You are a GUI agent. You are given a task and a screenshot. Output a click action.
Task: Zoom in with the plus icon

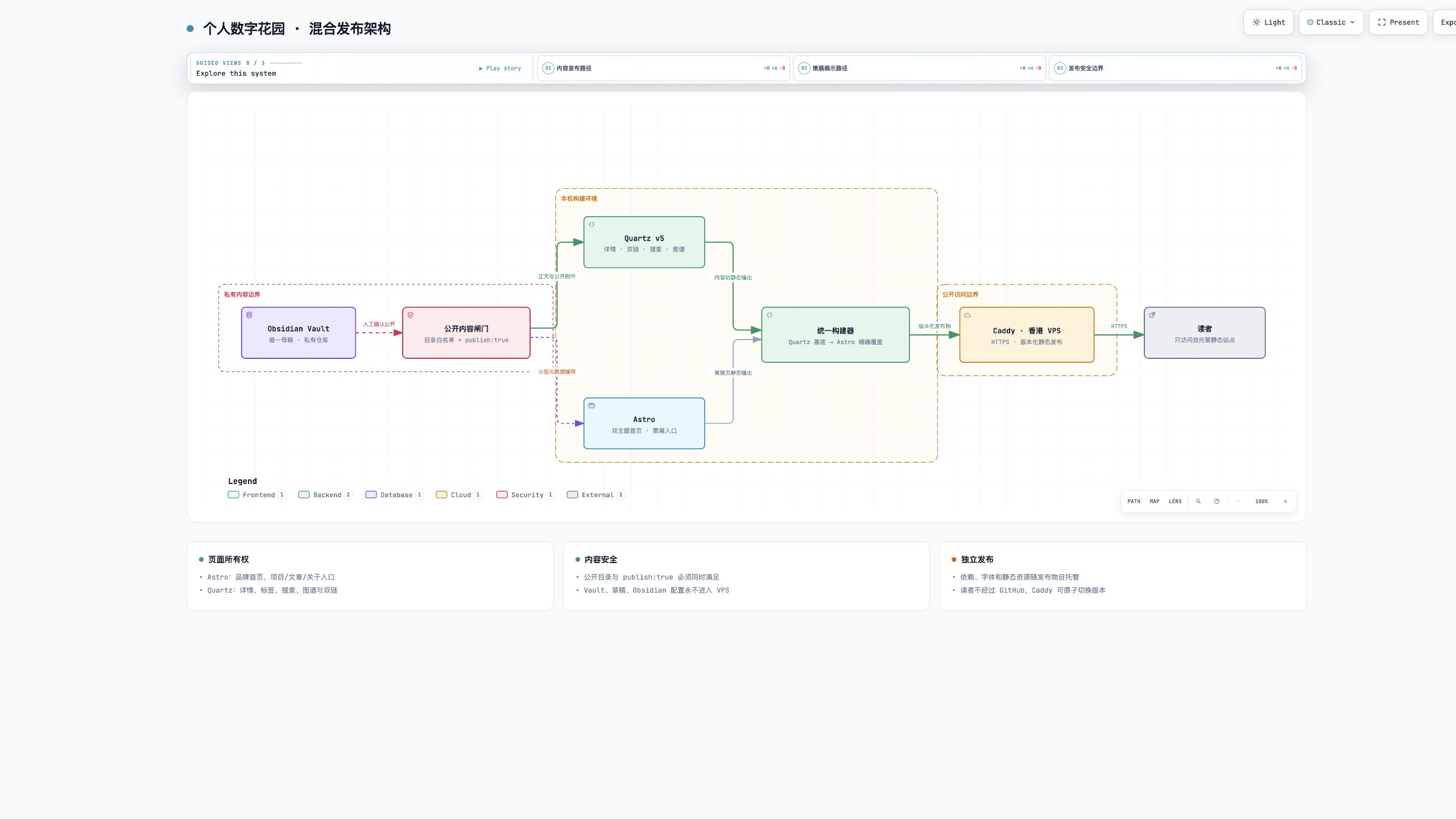click(1285, 501)
